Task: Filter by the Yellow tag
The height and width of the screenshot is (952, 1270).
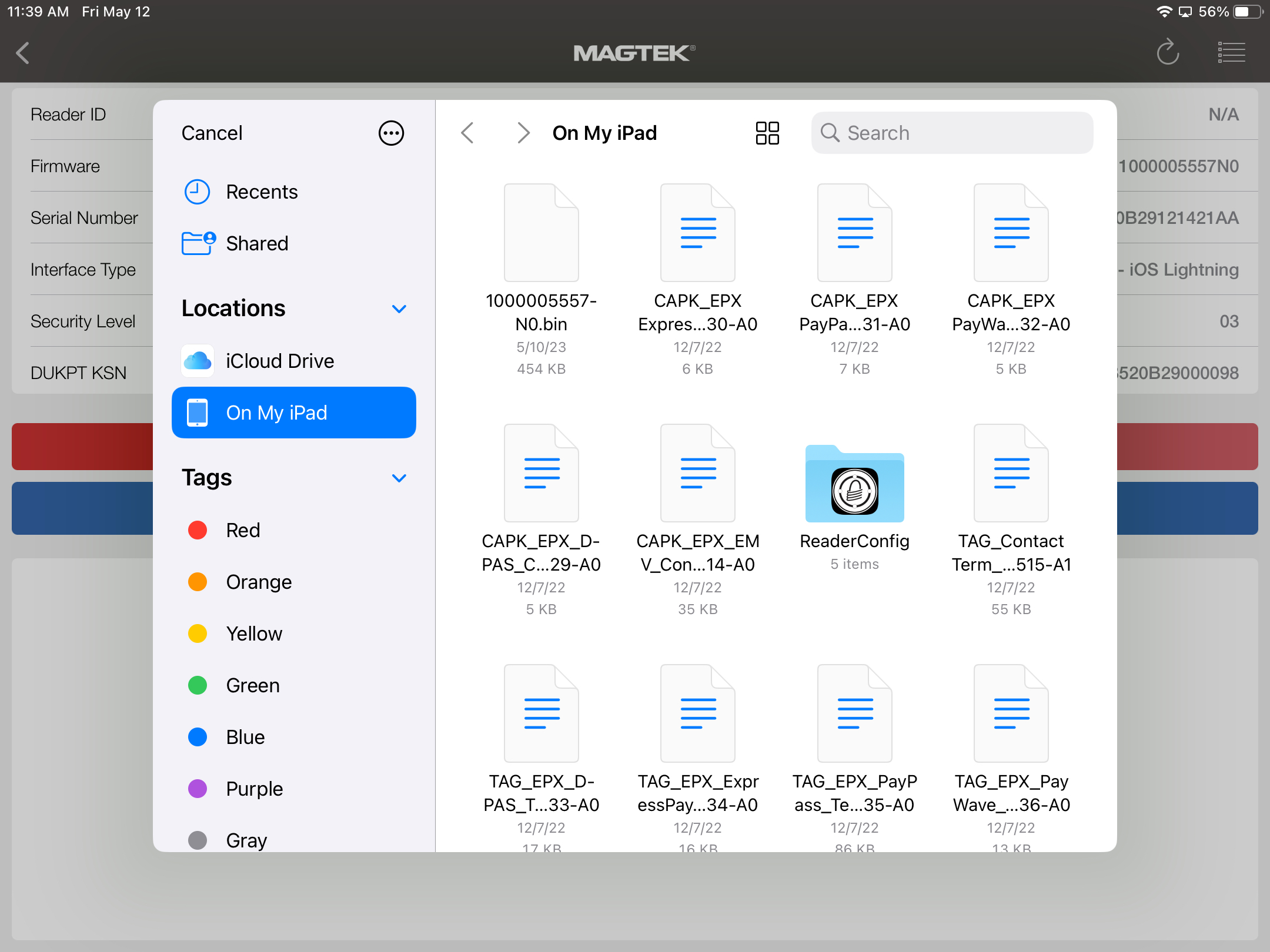Action: point(294,633)
